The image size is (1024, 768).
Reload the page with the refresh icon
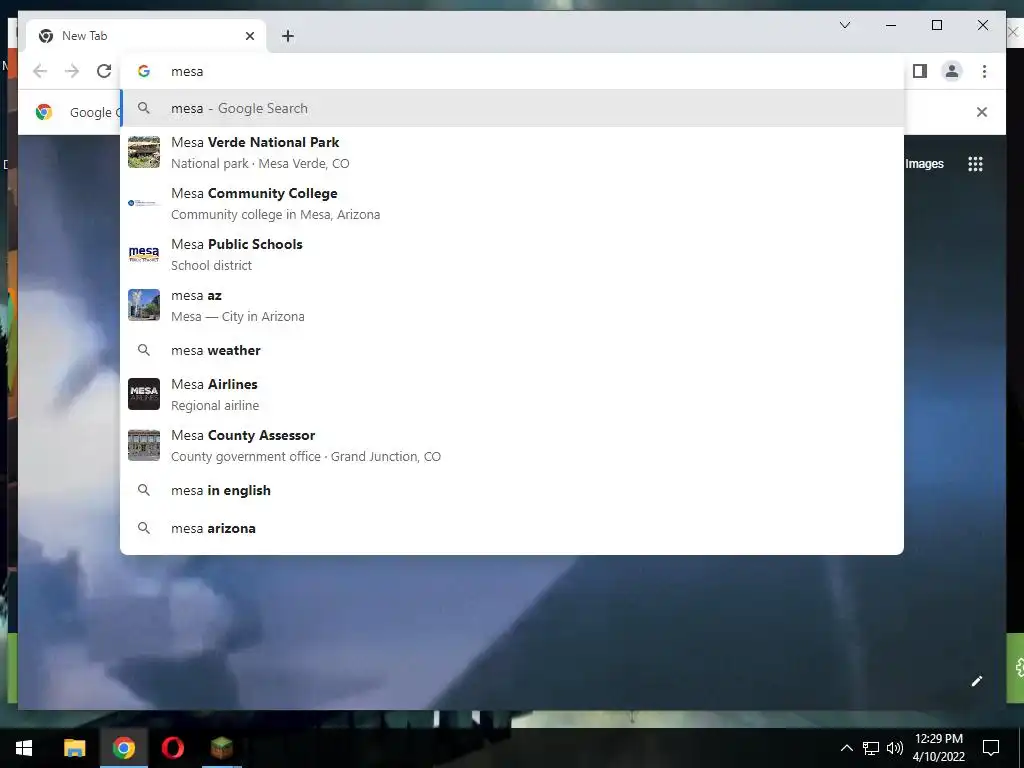(x=104, y=71)
